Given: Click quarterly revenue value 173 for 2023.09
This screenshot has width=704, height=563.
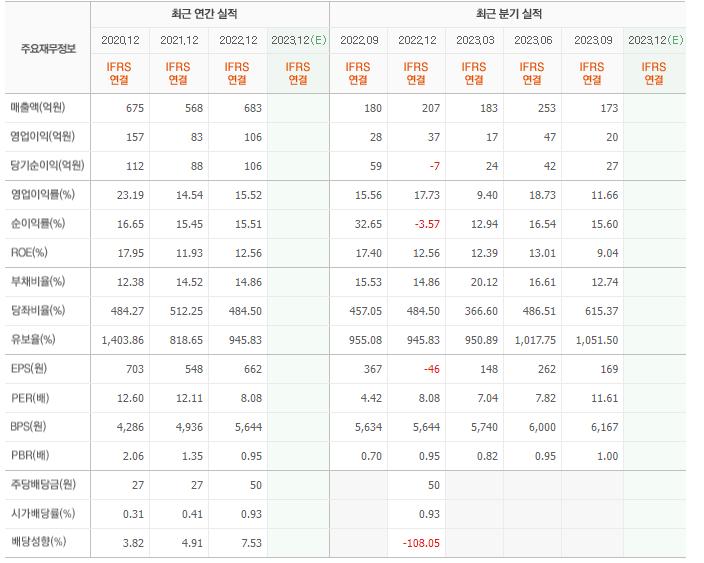Looking at the screenshot, I should [x=609, y=108].
